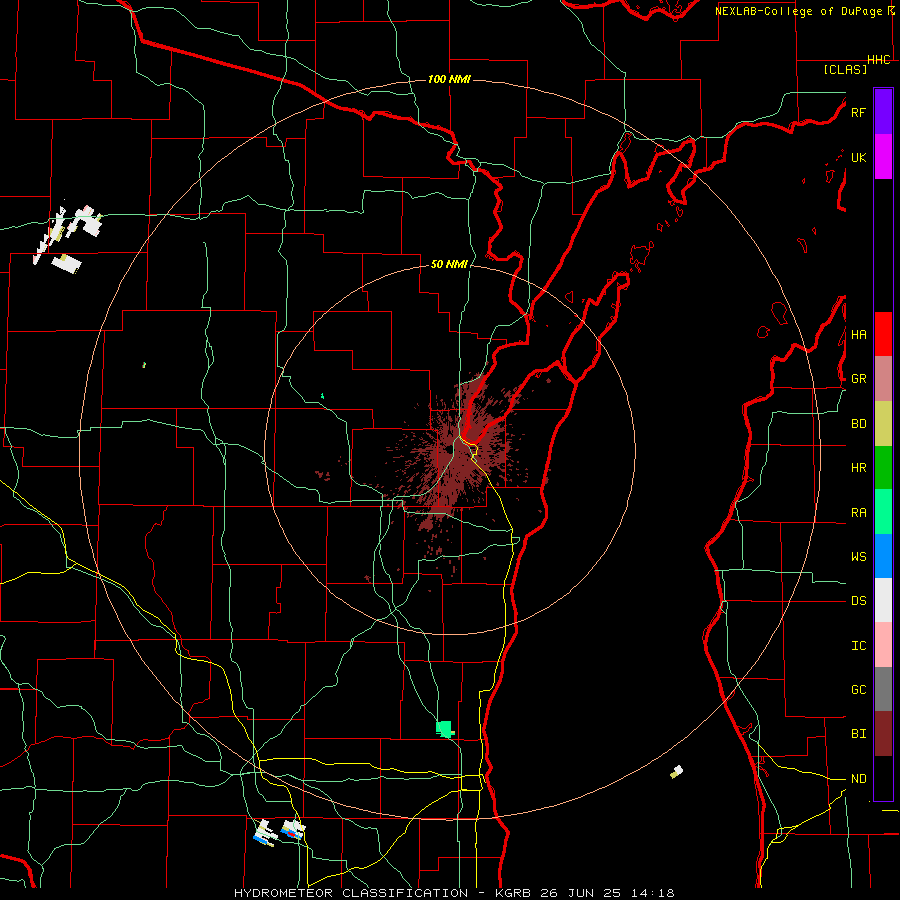
Task: Click the UK legend label
Action: [x=858, y=157]
